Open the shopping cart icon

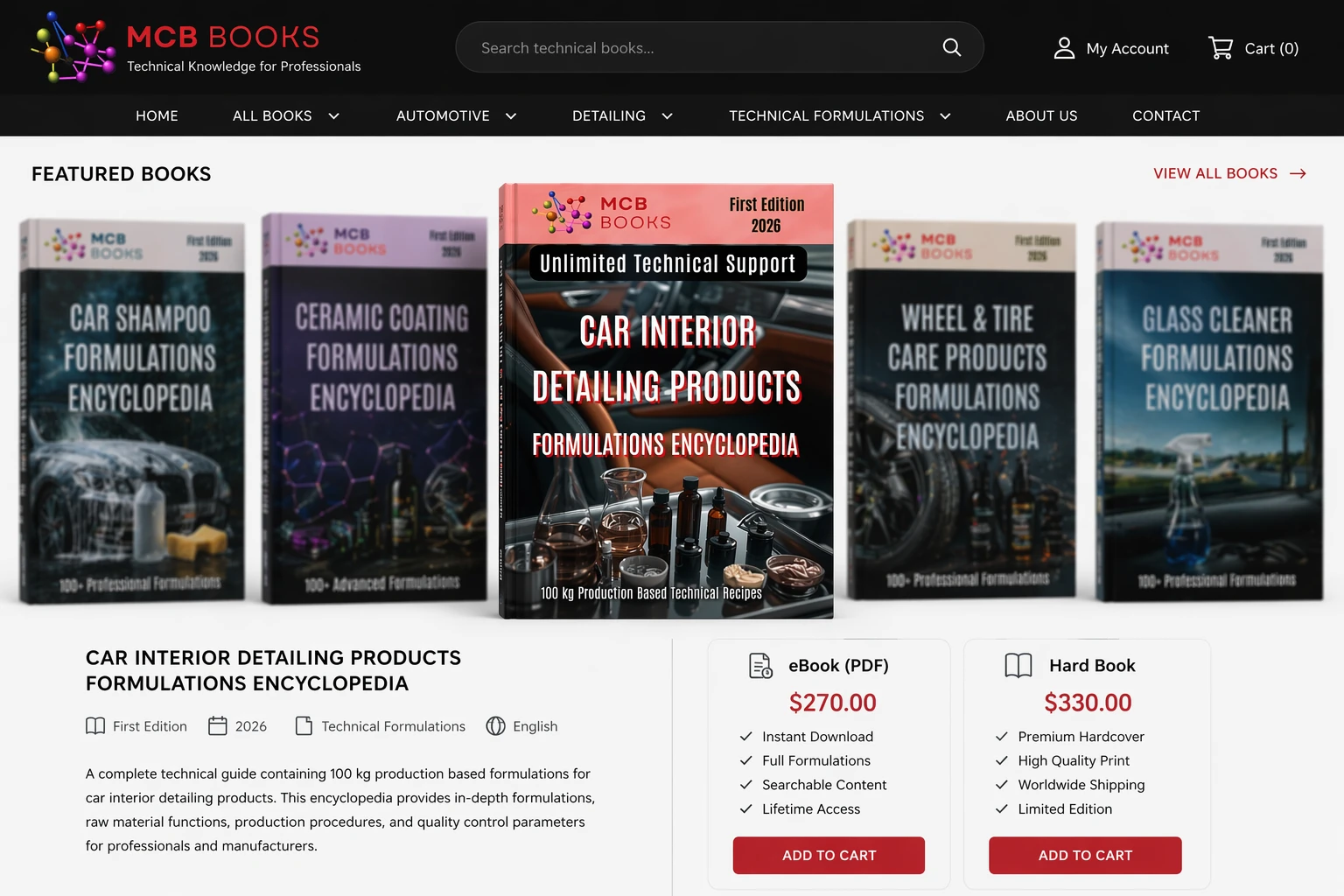[x=1221, y=47]
